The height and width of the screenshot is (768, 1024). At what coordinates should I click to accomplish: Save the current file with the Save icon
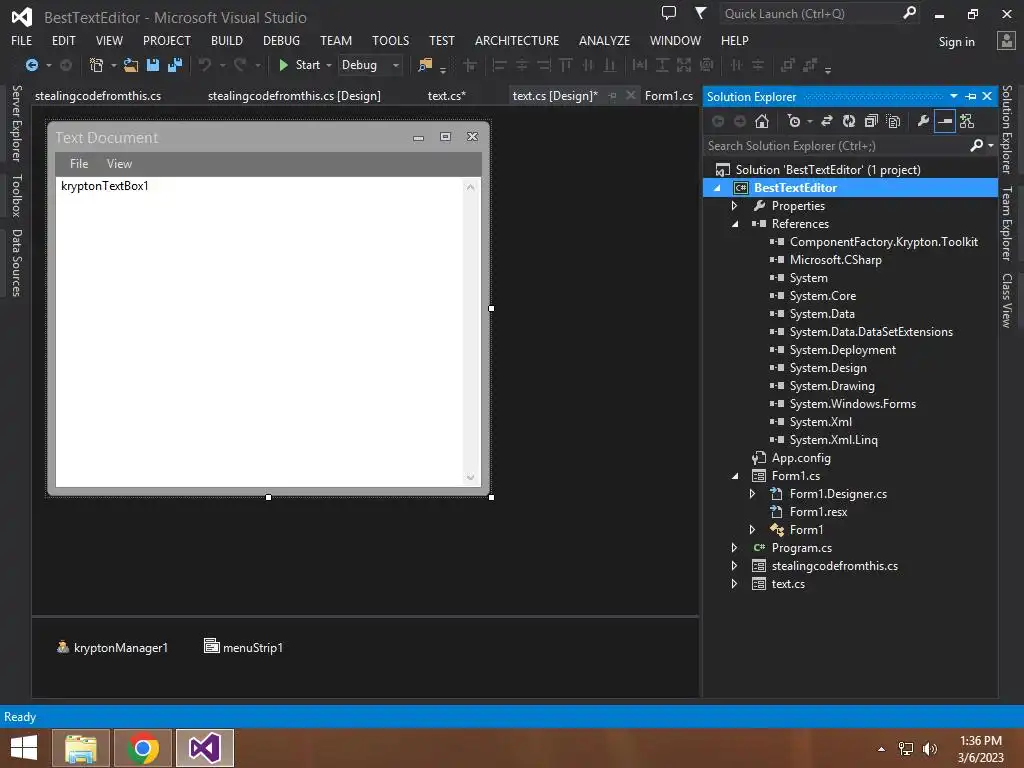click(x=153, y=65)
